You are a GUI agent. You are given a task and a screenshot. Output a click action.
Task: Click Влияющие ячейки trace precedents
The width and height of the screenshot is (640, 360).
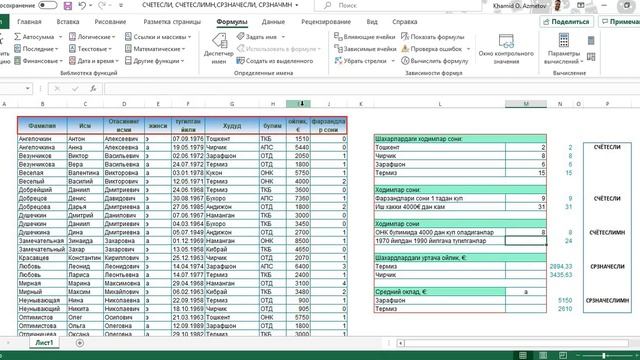(364, 37)
